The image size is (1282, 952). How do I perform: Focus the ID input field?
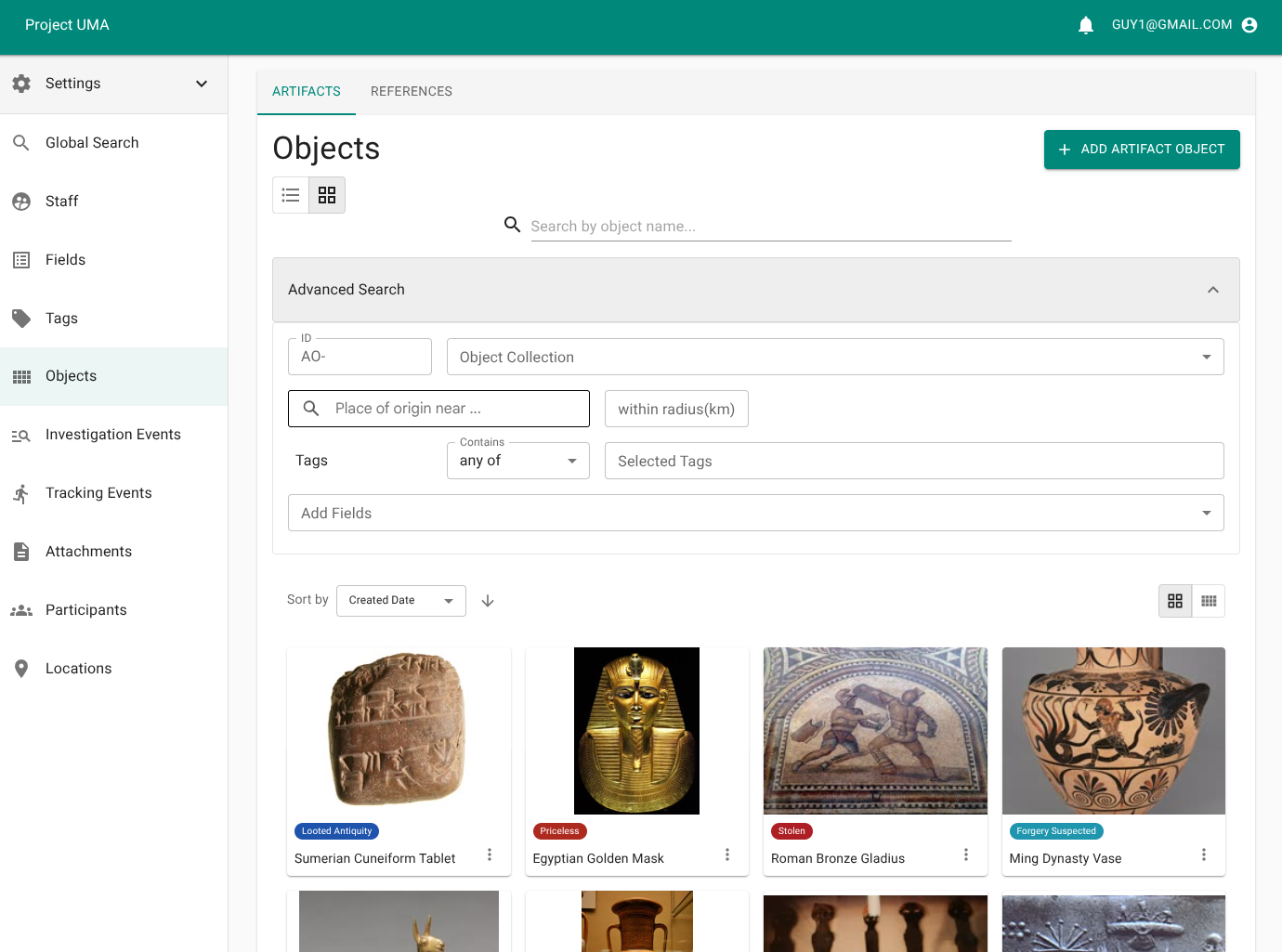[x=360, y=357]
